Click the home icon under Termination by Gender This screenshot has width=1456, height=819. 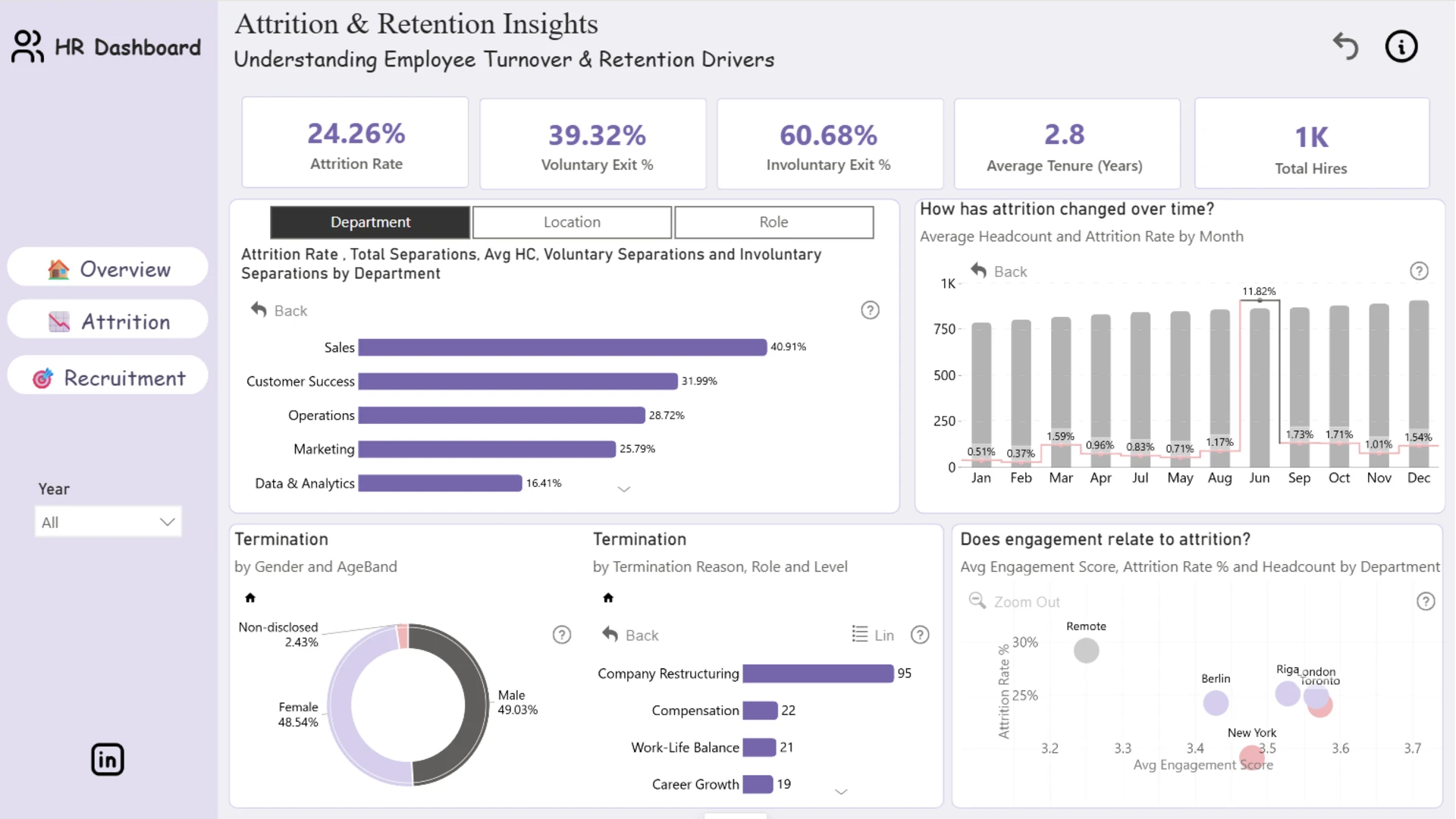pos(250,598)
